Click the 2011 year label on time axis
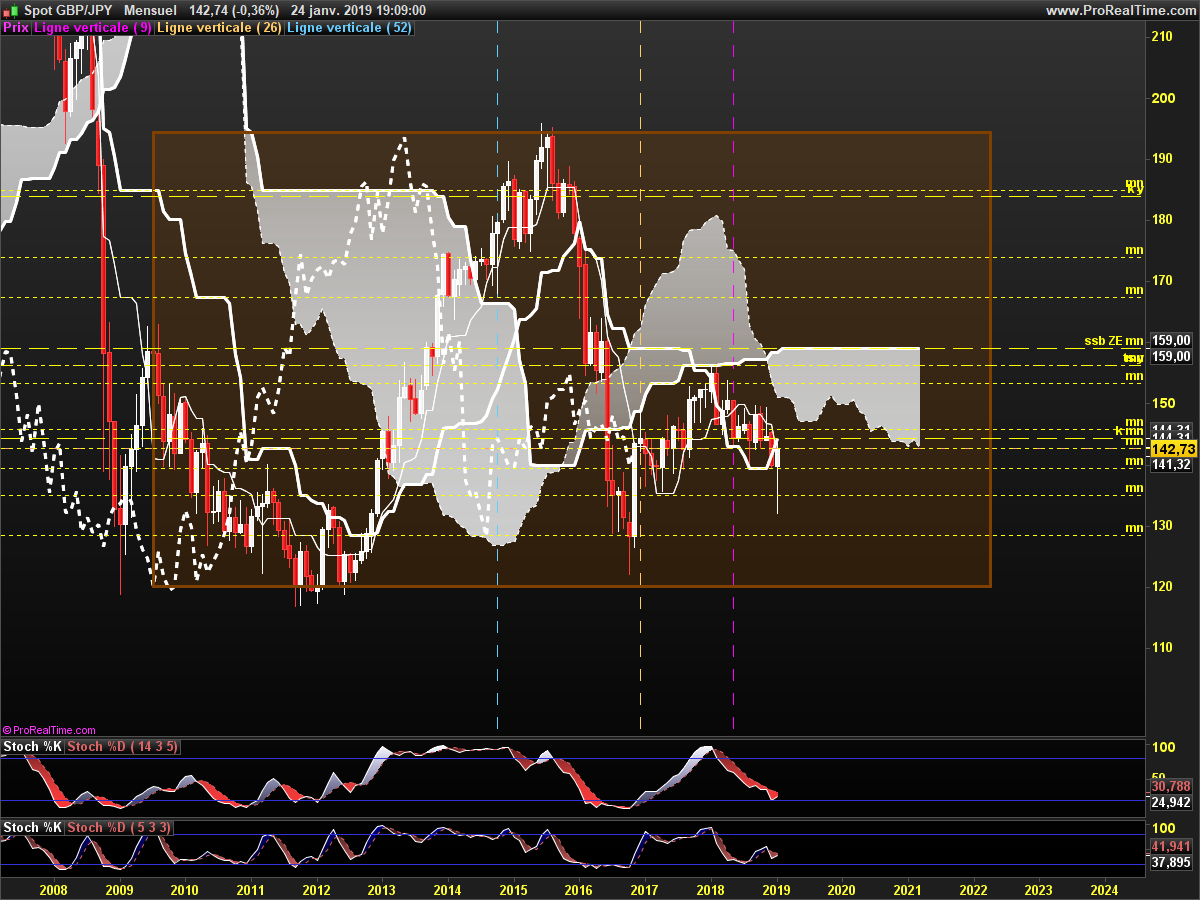 pos(250,889)
